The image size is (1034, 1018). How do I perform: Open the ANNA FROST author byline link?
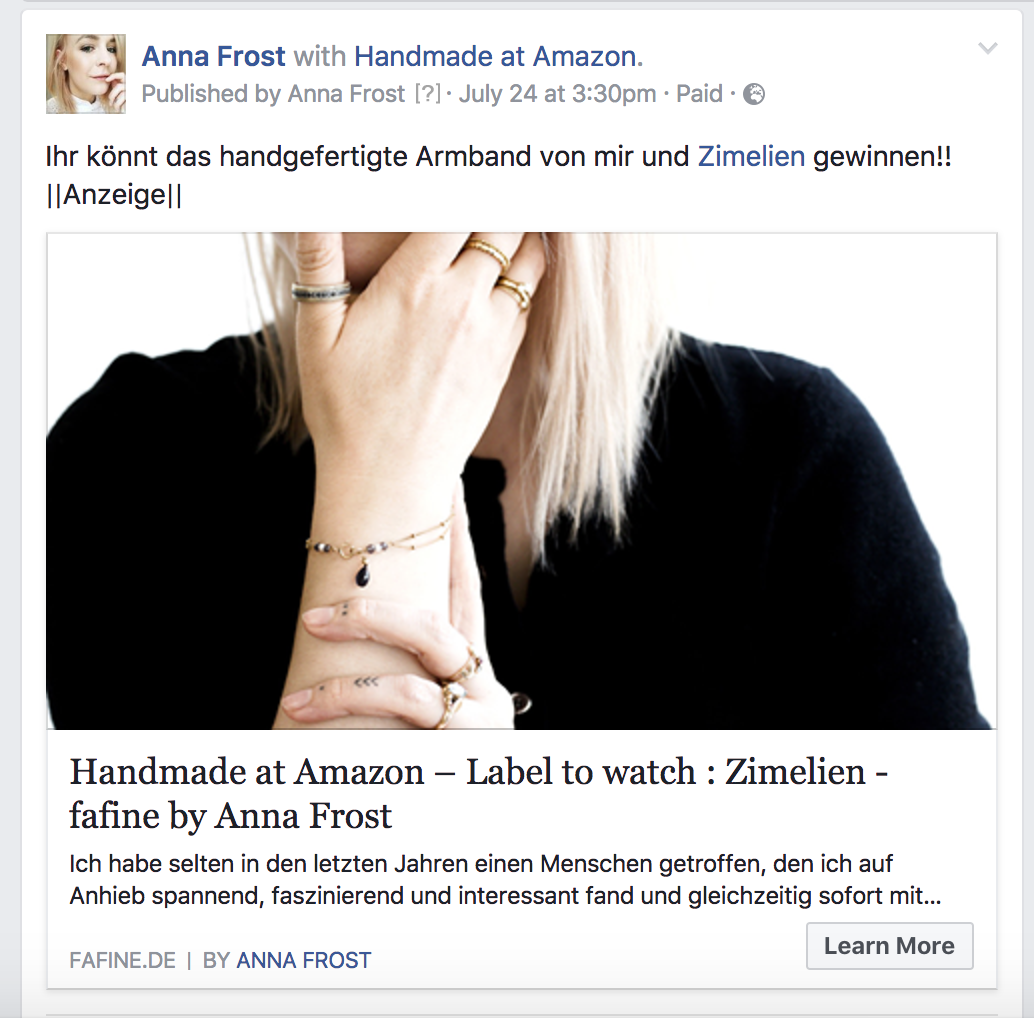click(x=303, y=960)
